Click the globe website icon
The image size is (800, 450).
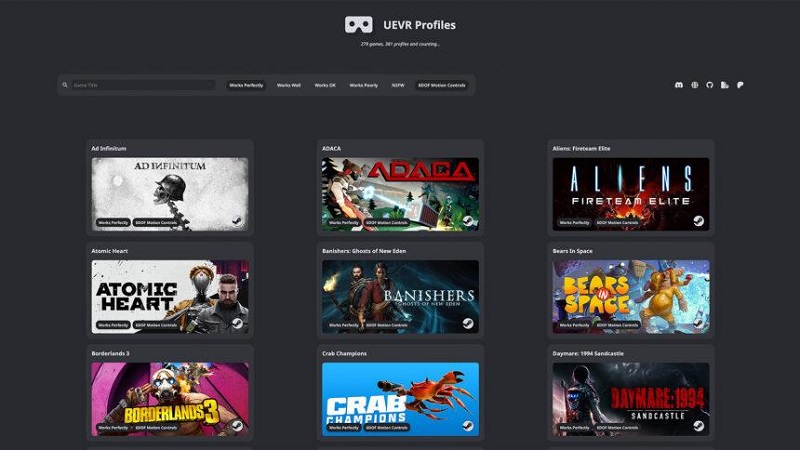(x=694, y=85)
